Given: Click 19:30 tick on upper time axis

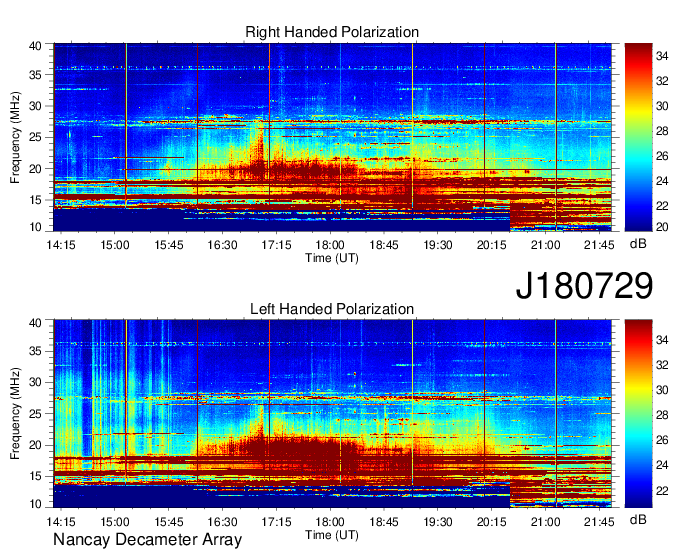Looking at the screenshot, I should [x=438, y=245].
